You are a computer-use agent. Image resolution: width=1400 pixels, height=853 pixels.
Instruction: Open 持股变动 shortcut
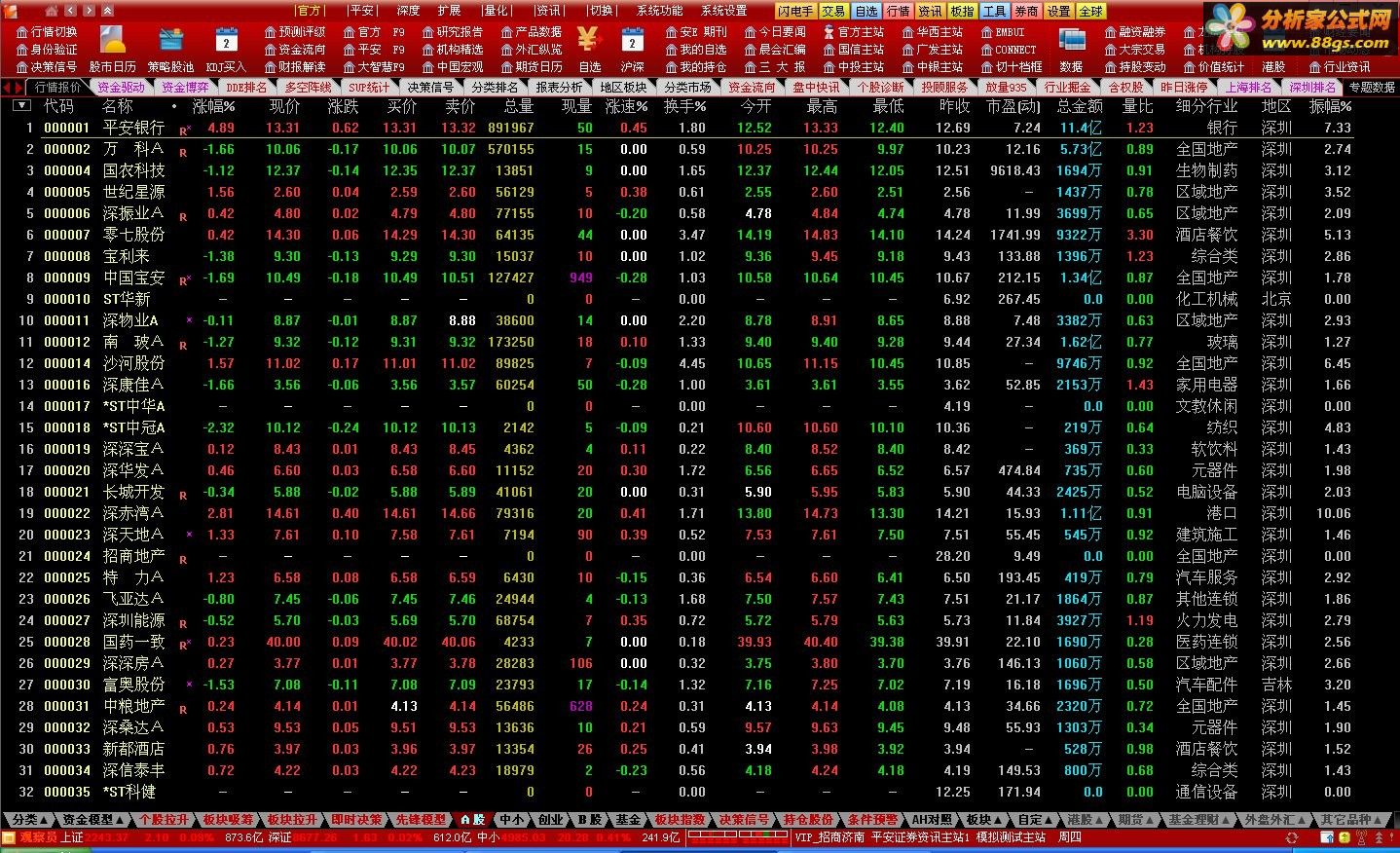[x=1134, y=67]
